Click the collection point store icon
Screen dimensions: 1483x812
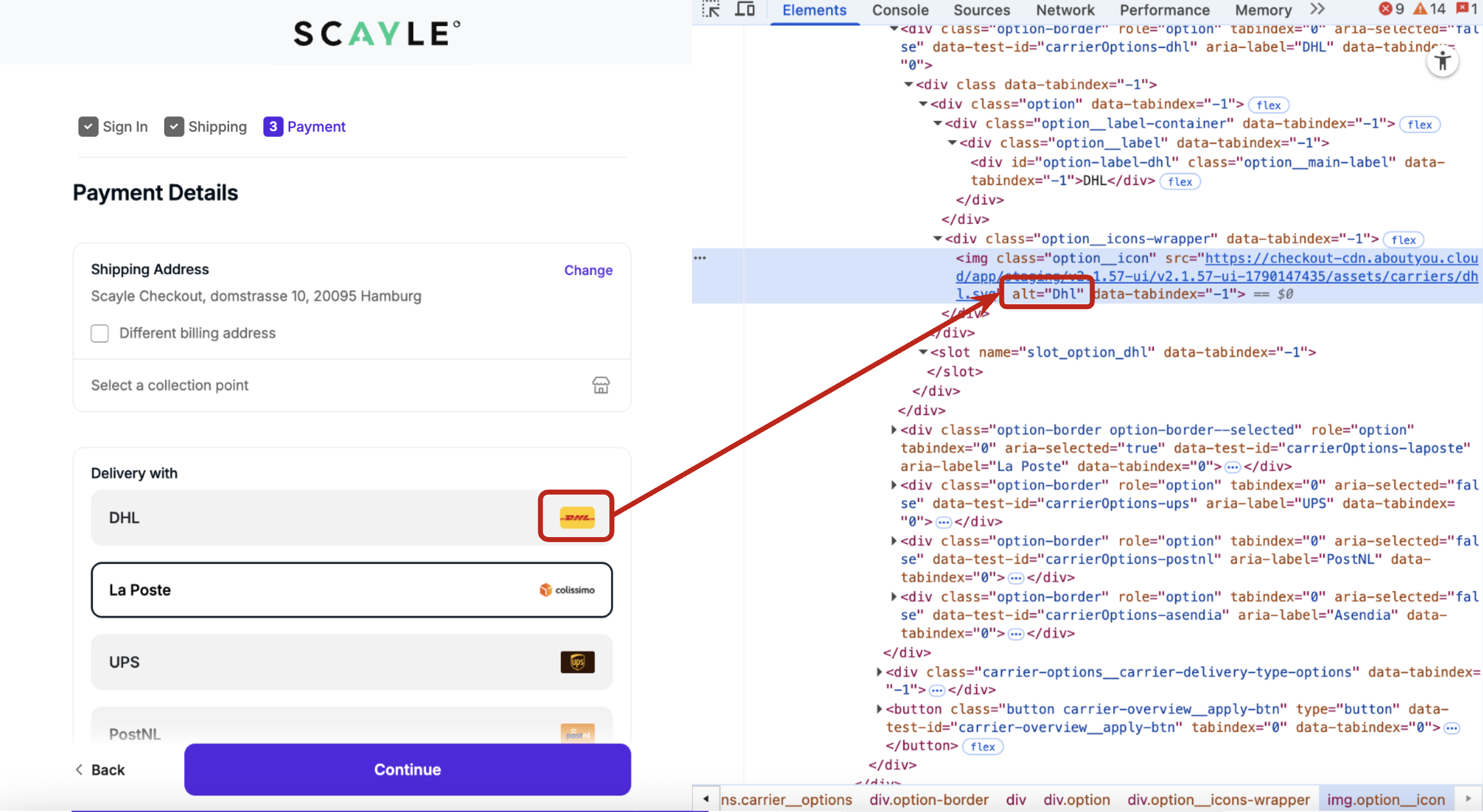(600, 385)
